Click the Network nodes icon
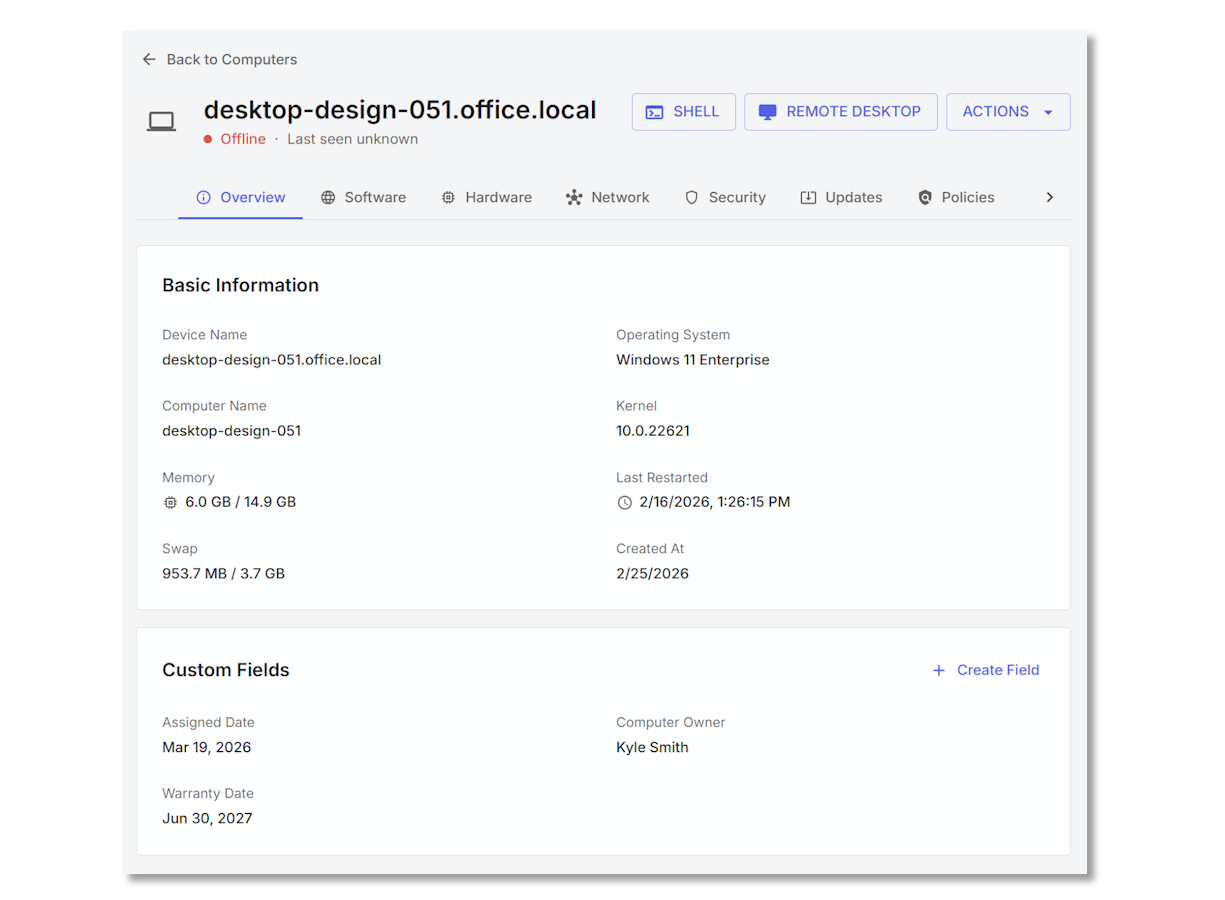Viewport: 1225px width, 900px height. click(574, 198)
